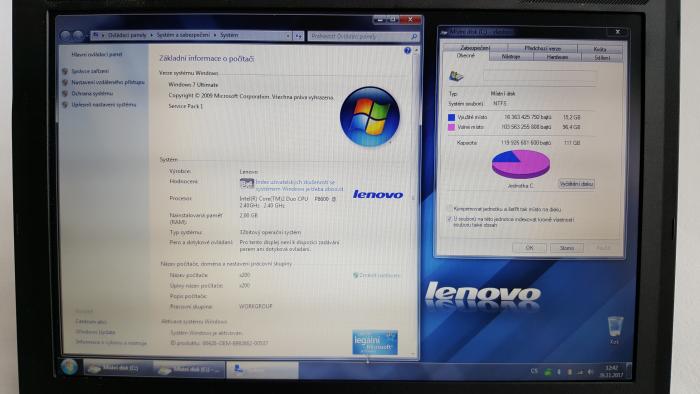Click the disk drive icon in properties dialog

[456, 76]
